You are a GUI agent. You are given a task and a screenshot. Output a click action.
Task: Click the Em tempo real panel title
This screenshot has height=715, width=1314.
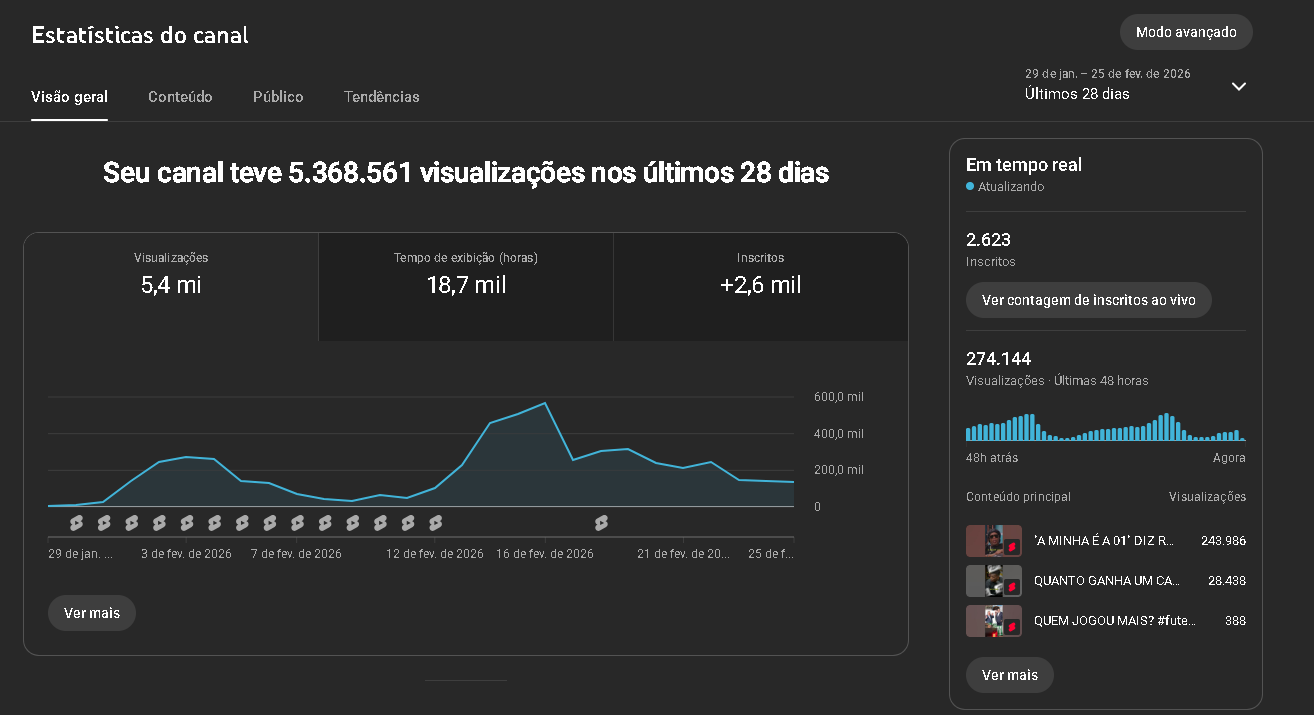pyautogui.click(x=1024, y=165)
